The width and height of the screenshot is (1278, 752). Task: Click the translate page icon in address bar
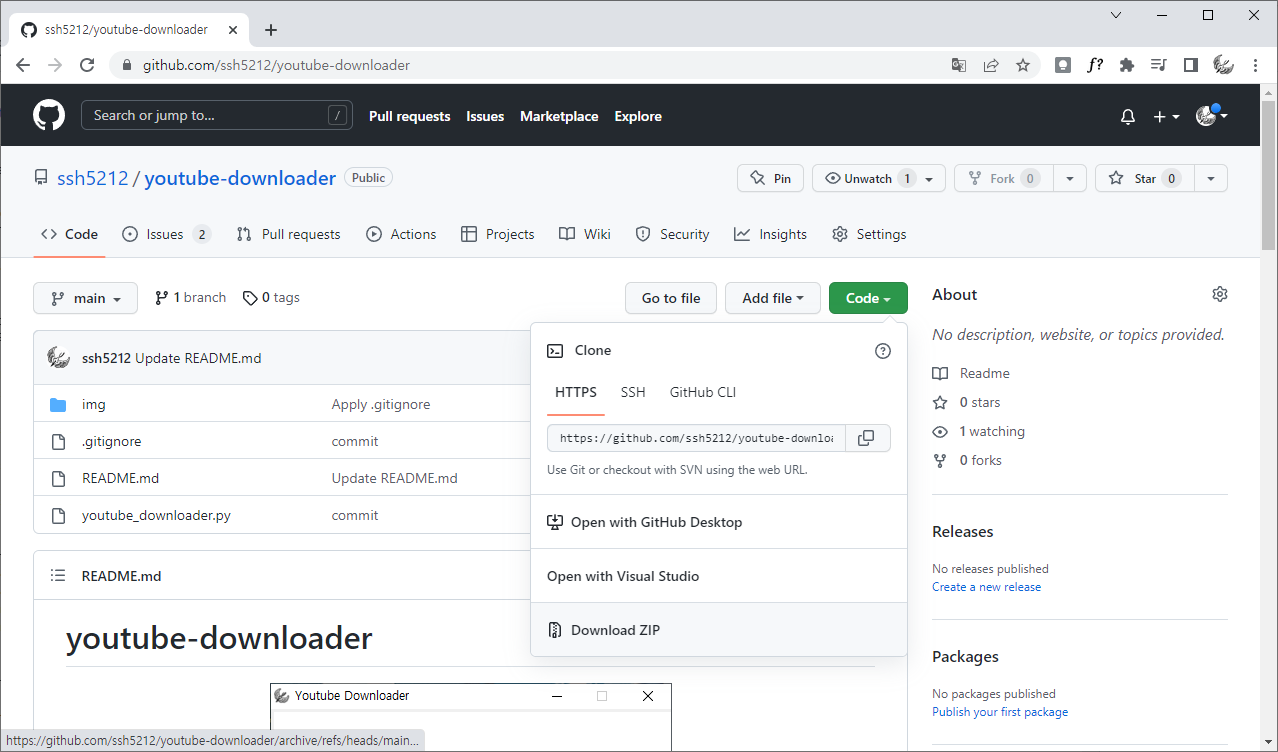[x=959, y=65]
